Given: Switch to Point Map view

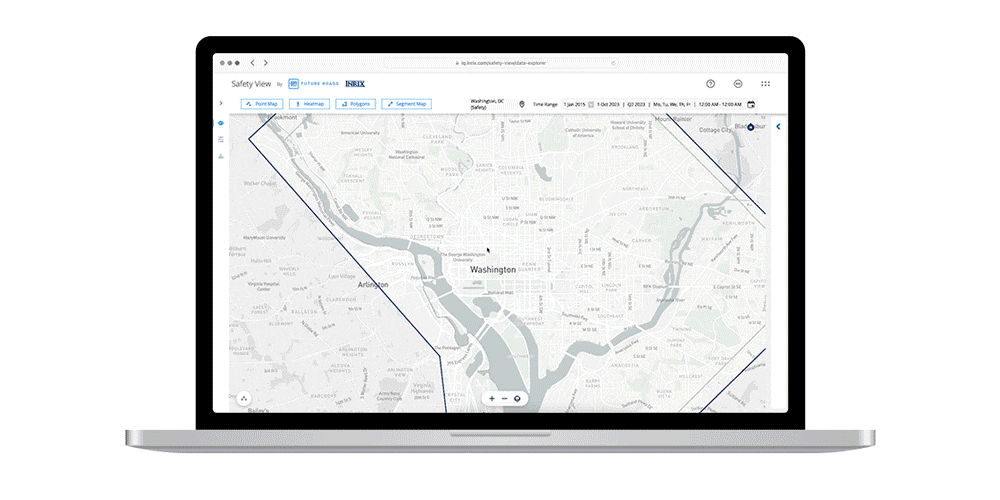Looking at the screenshot, I should 261,104.
